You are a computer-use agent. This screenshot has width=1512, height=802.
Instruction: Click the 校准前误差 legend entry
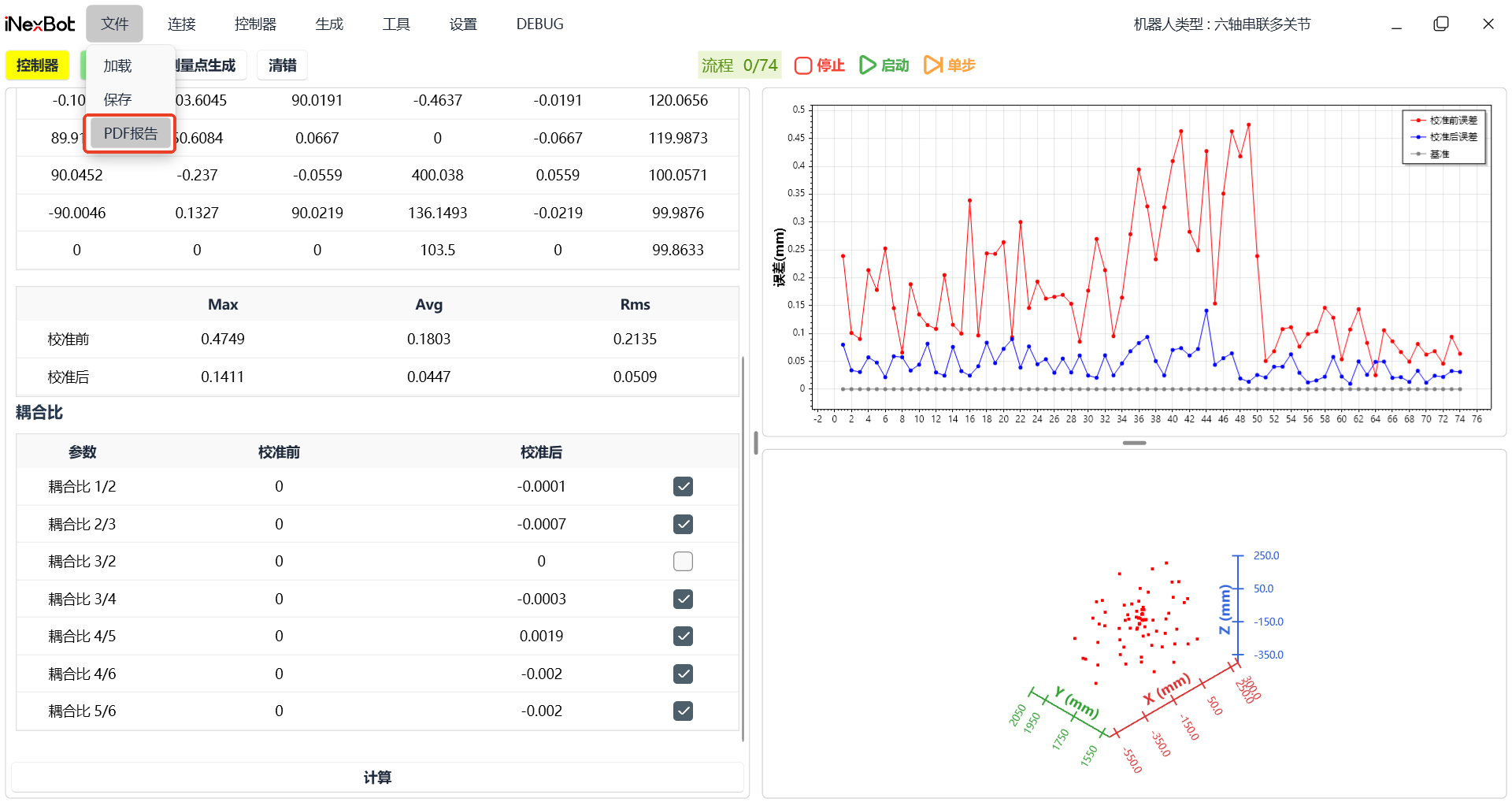[1444, 121]
